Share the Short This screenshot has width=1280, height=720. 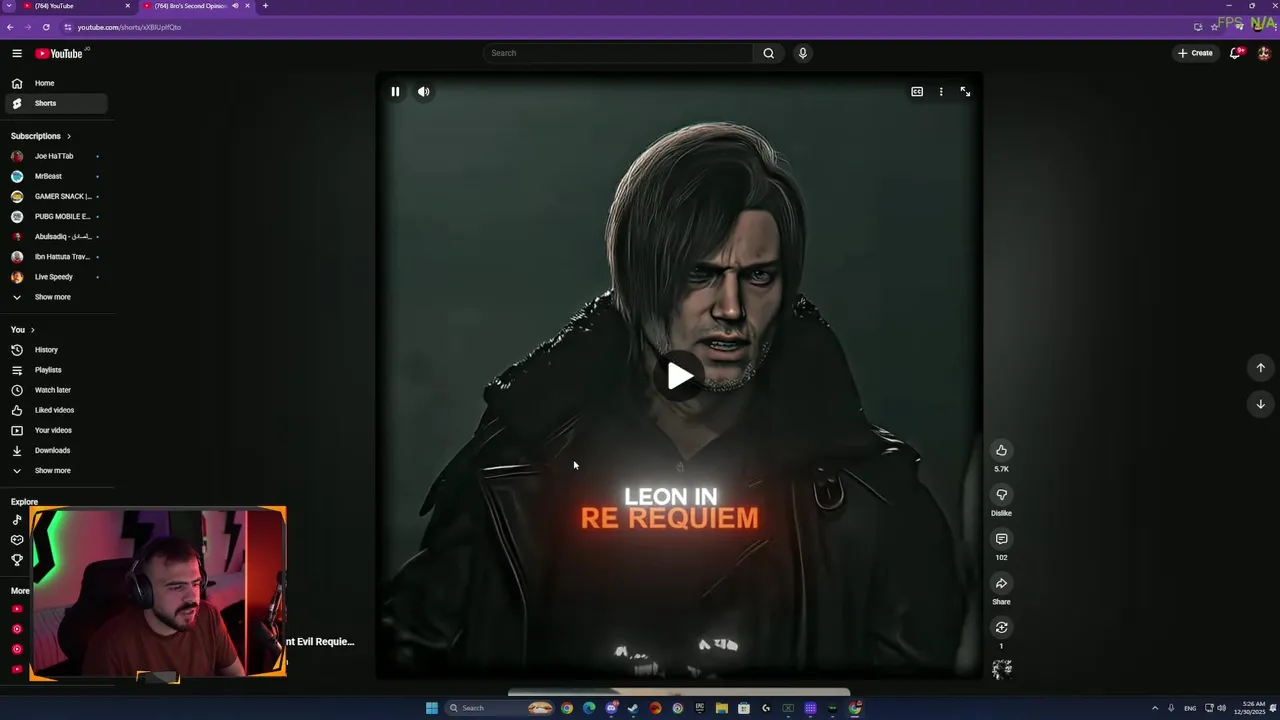click(x=1001, y=583)
